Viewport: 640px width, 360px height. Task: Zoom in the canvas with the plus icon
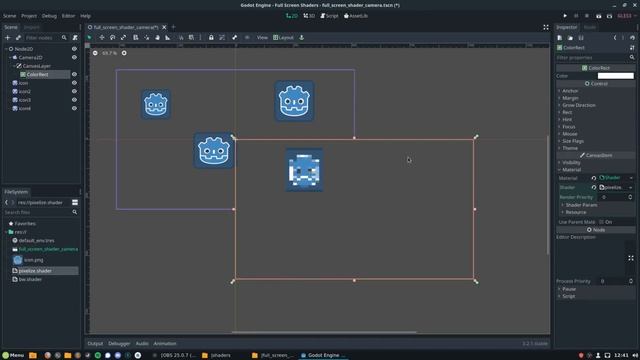click(124, 53)
